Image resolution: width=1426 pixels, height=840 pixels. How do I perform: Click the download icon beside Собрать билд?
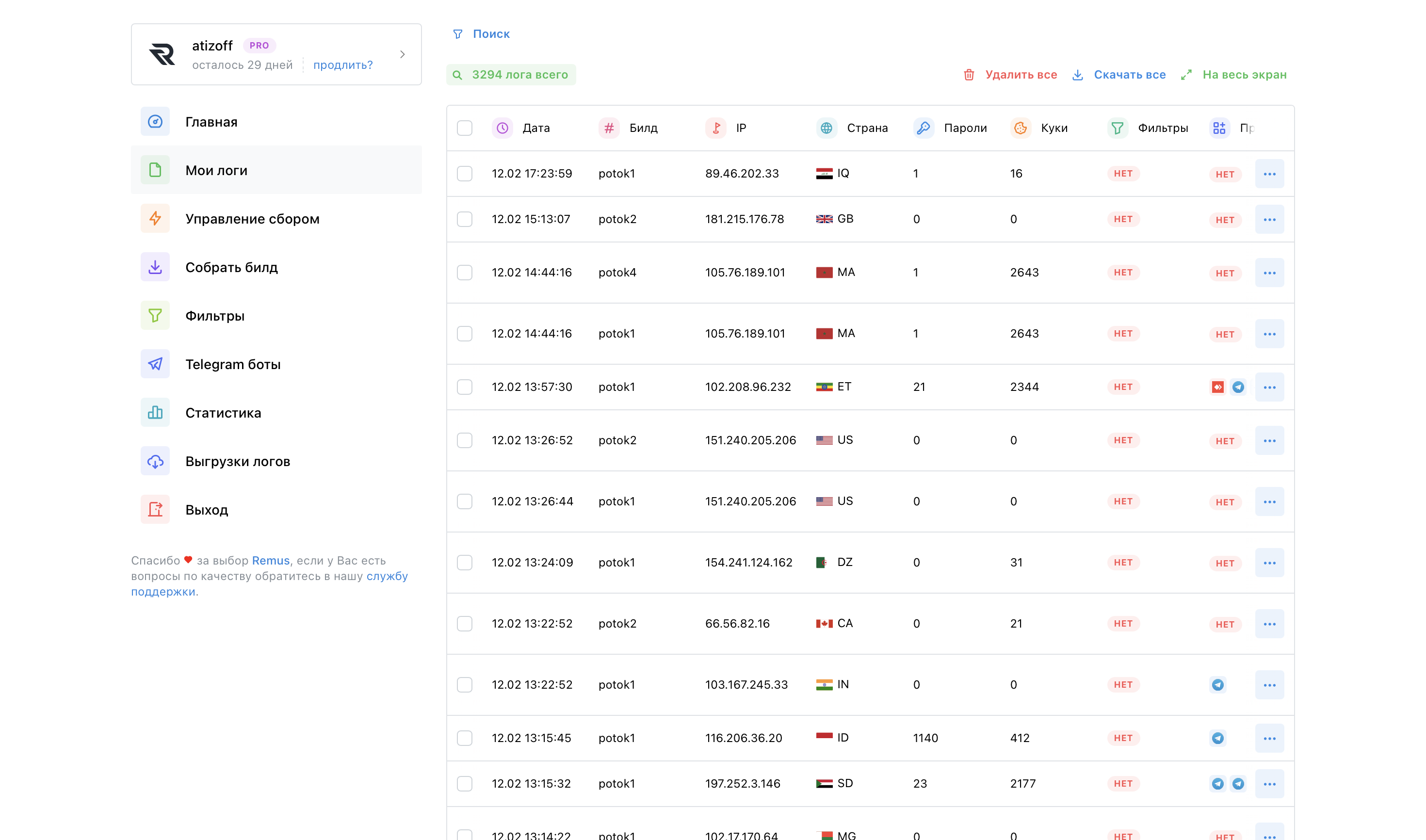pos(155,267)
